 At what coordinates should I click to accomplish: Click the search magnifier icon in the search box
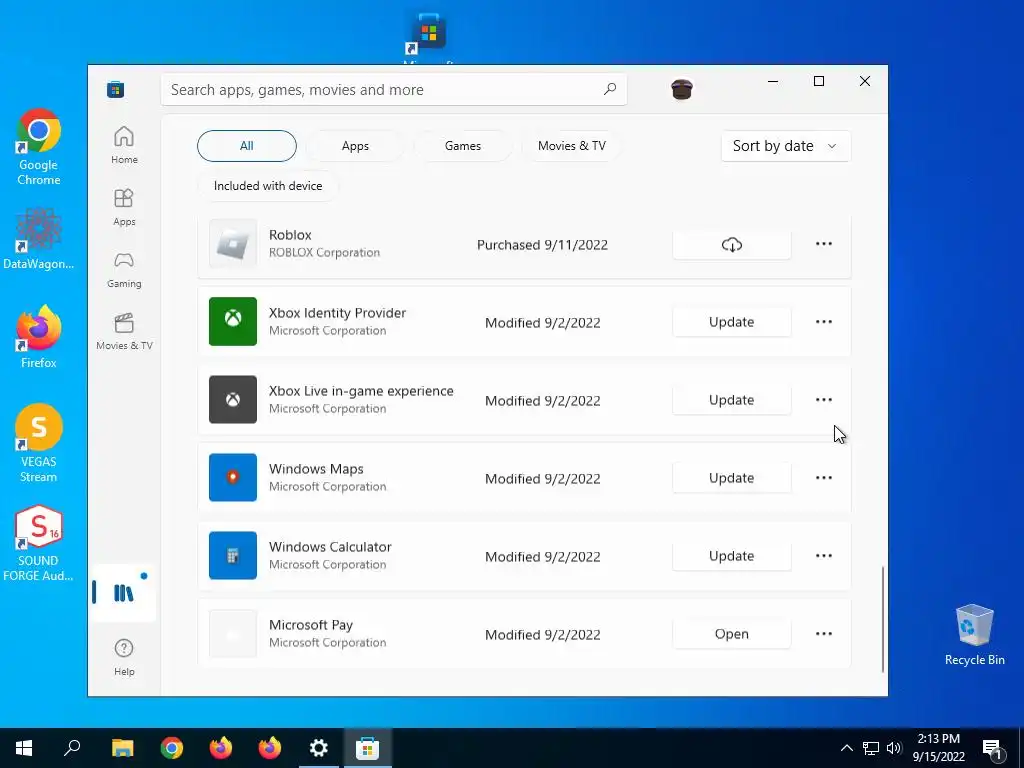pyautogui.click(x=609, y=89)
